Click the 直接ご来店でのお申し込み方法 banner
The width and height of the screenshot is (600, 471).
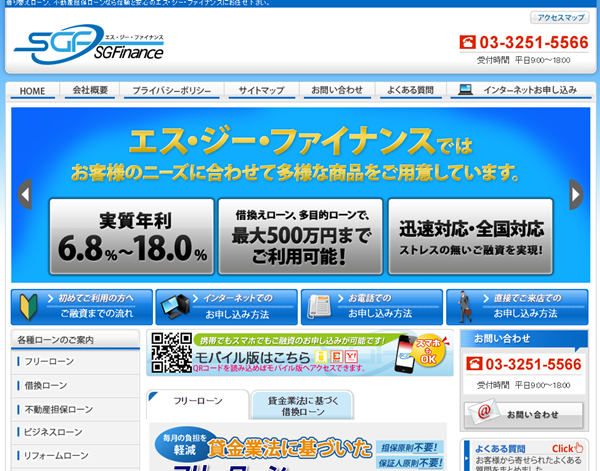click(515, 306)
